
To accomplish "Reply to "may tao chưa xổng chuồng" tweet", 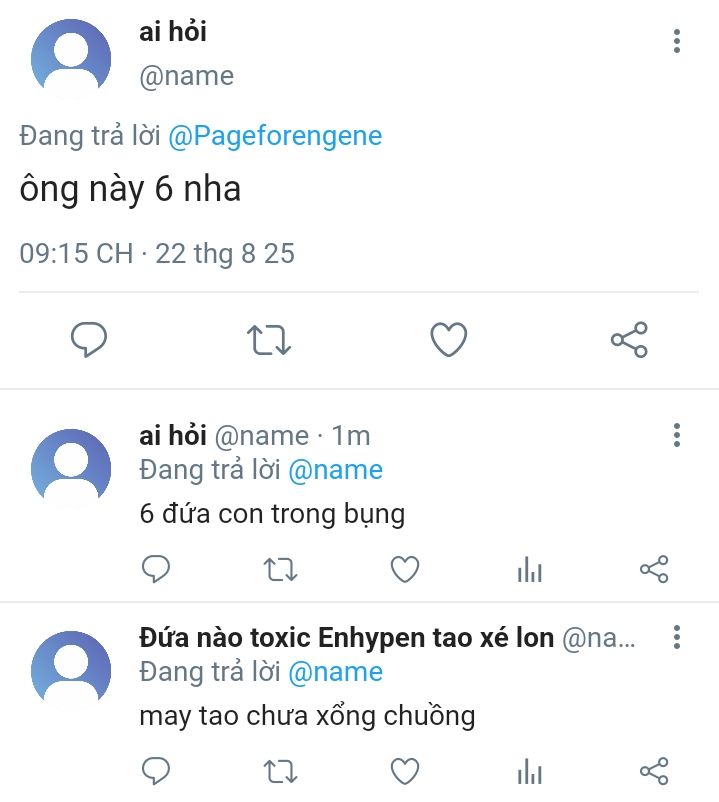I will tap(155, 771).
